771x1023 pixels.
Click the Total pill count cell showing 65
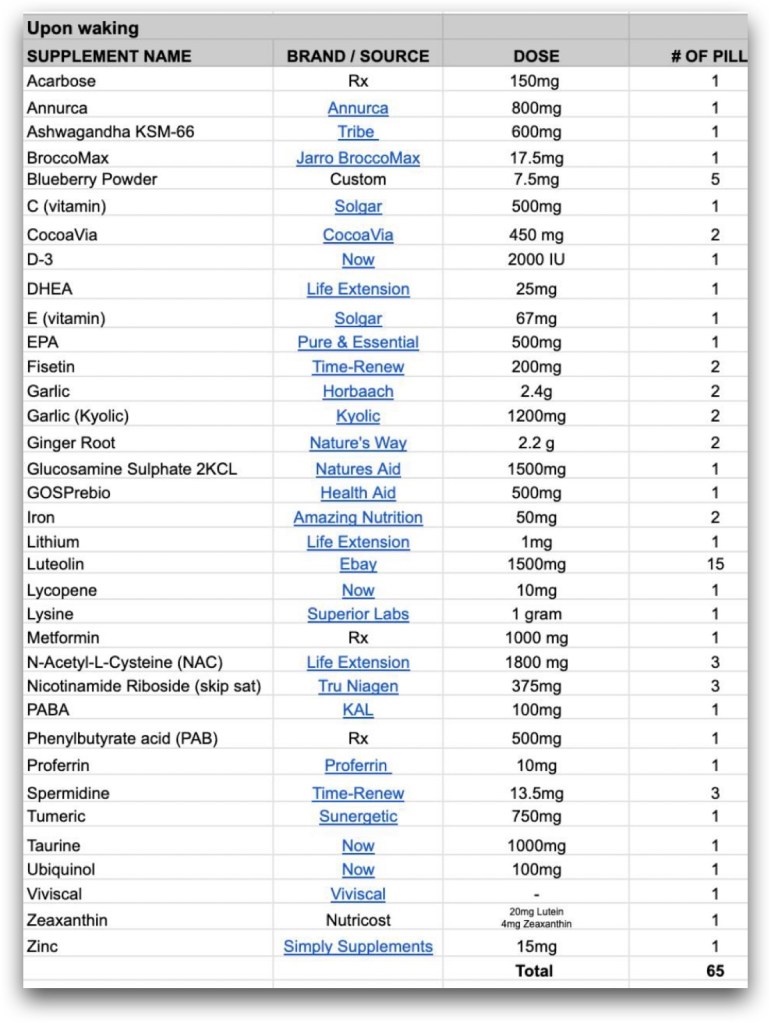click(x=714, y=970)
